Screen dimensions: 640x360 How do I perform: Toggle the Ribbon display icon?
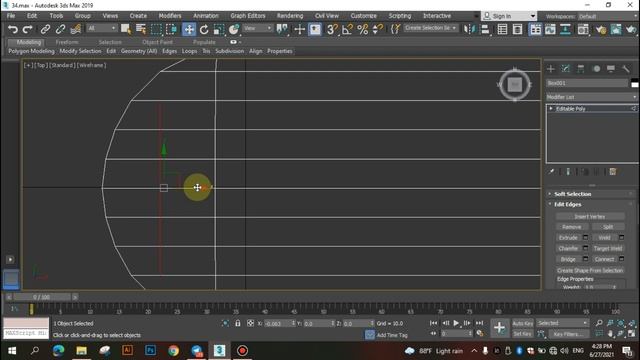[536, 29]
